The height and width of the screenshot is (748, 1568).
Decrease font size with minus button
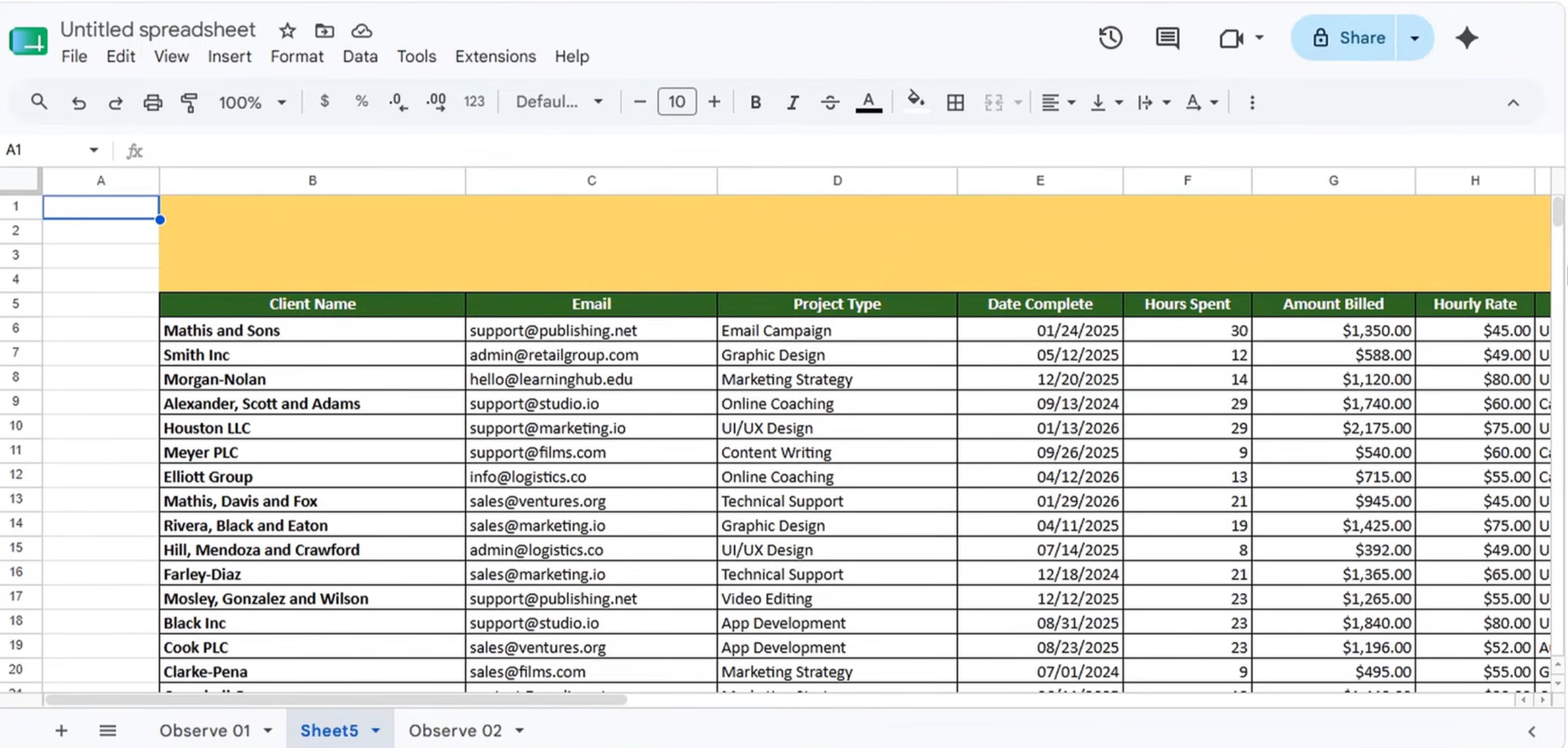coord(639,102)
